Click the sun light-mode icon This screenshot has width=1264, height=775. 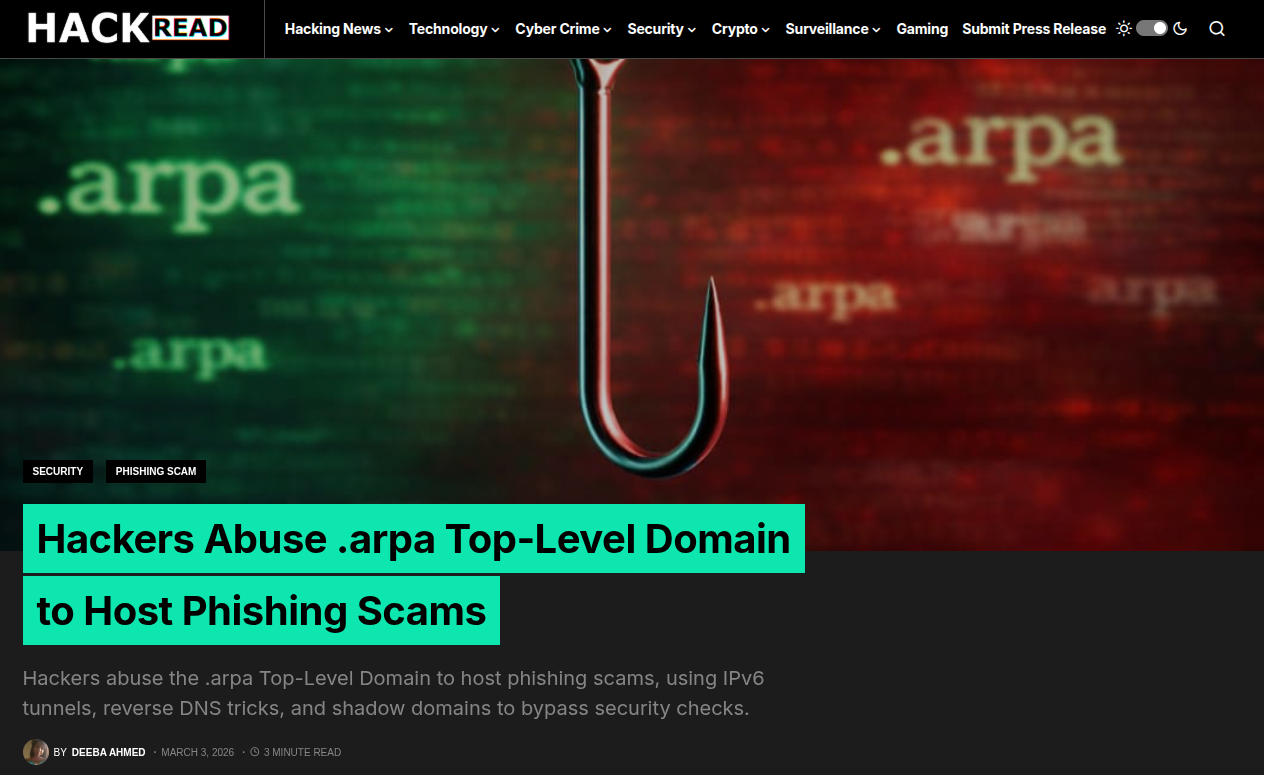click(1124, 29)
